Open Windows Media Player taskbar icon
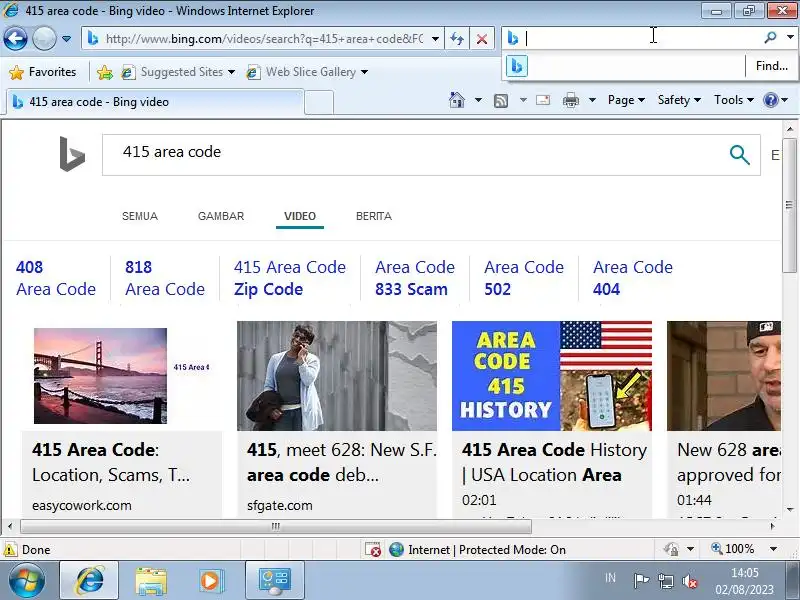Image resolution: width=800 pixels, height=600 pixels. coord(210,581)
